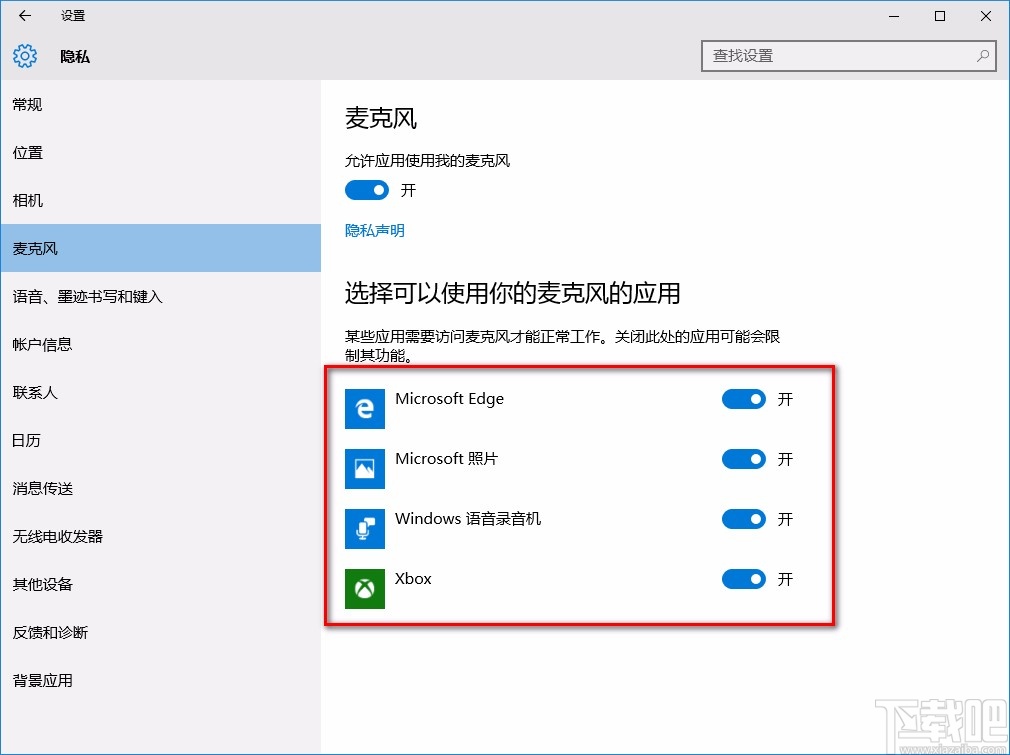The height and width of the screenshot is (755, 1010).
Task: Click the Xbox app icon
Action: click(x=364, y=588)
